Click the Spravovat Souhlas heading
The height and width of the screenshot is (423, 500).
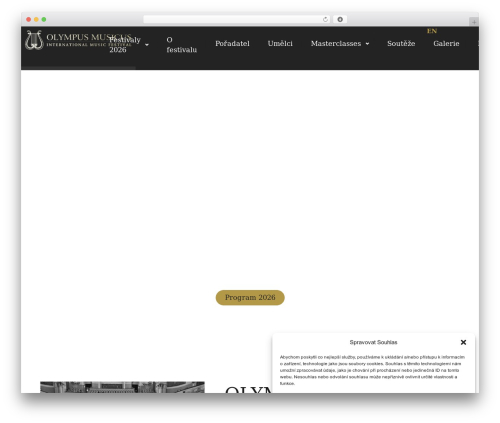coord(373,342)
